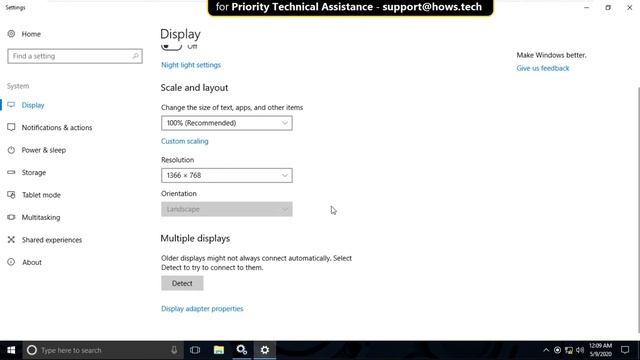Open the Storage settings page
Image resolution: width=640 pixels, height=360 pixels.
[x=33, y=173]
